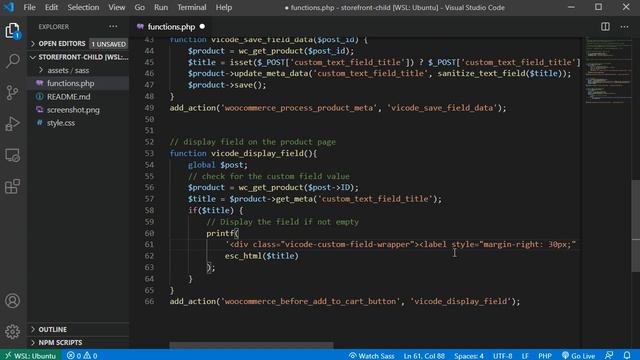Image resolution: width=640 pixels, height=360 pixels.
Task: Open the Terminal menu
Action: tap(192, 7)
